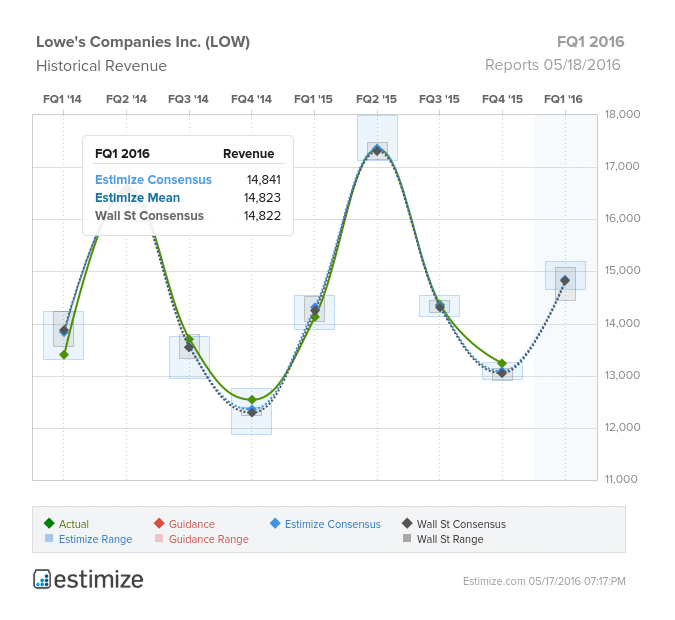Viewport: 675px width, 620px height.
Task: Click the 14,841 consensus value
Action: tap(263, 180)
